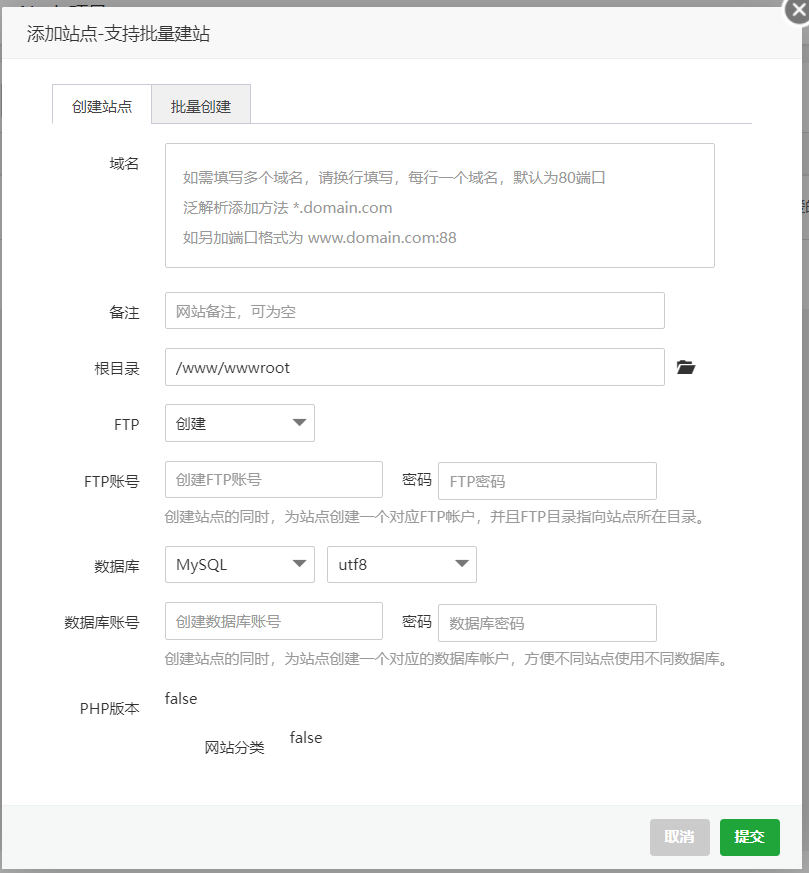Open the MySQL database type dropdown
Screen dimensions: 809x873
(240, 565)
